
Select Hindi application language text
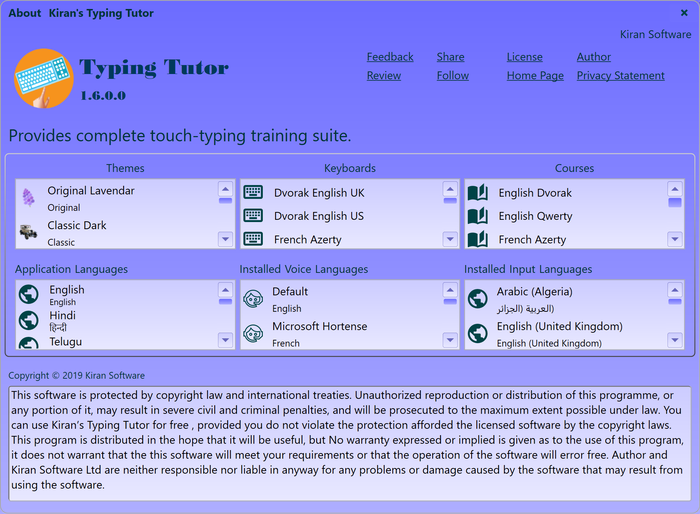(x=62, y=315)
